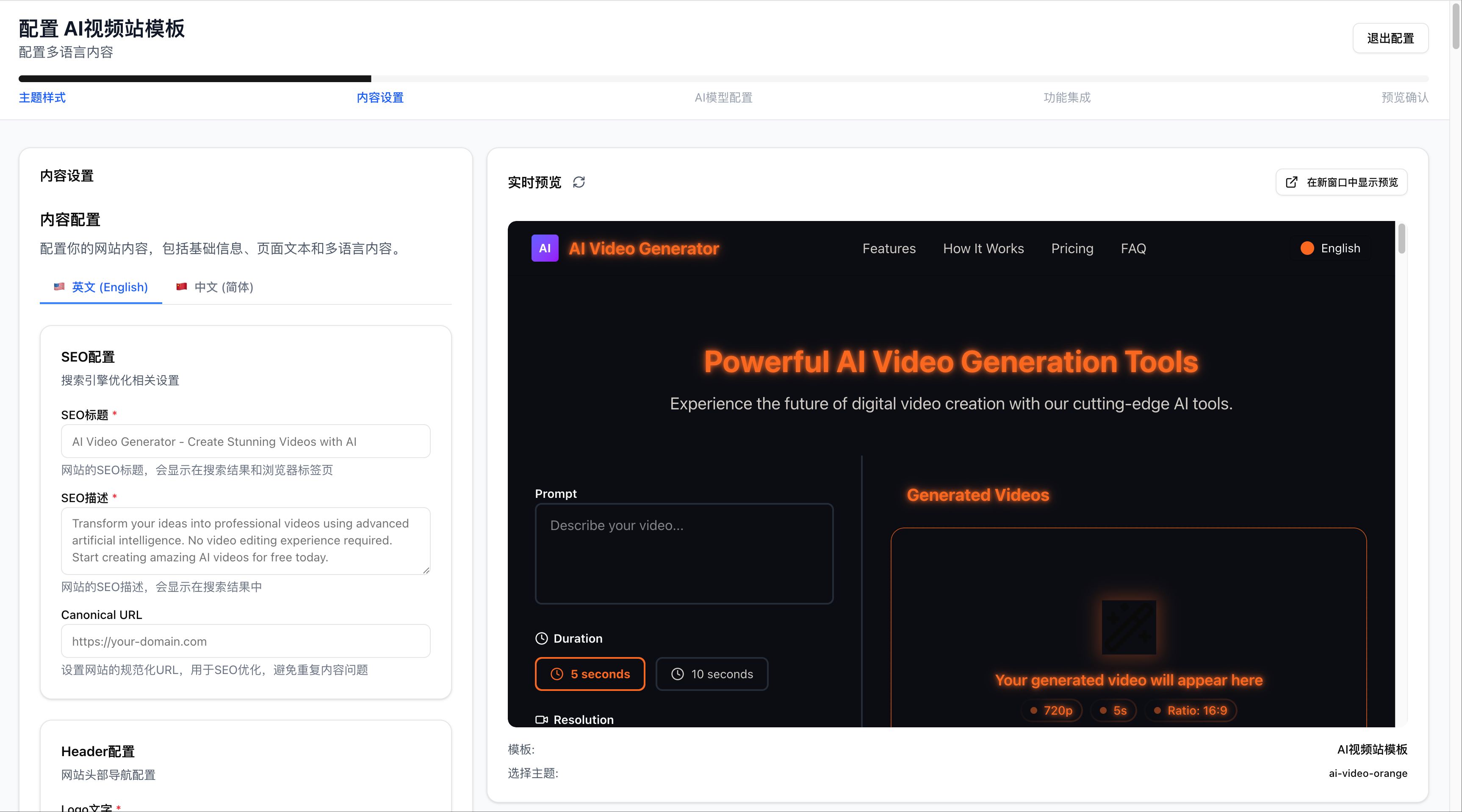Click the preview panel vertical scrollbar
1462x812 pixels.
1401,238
